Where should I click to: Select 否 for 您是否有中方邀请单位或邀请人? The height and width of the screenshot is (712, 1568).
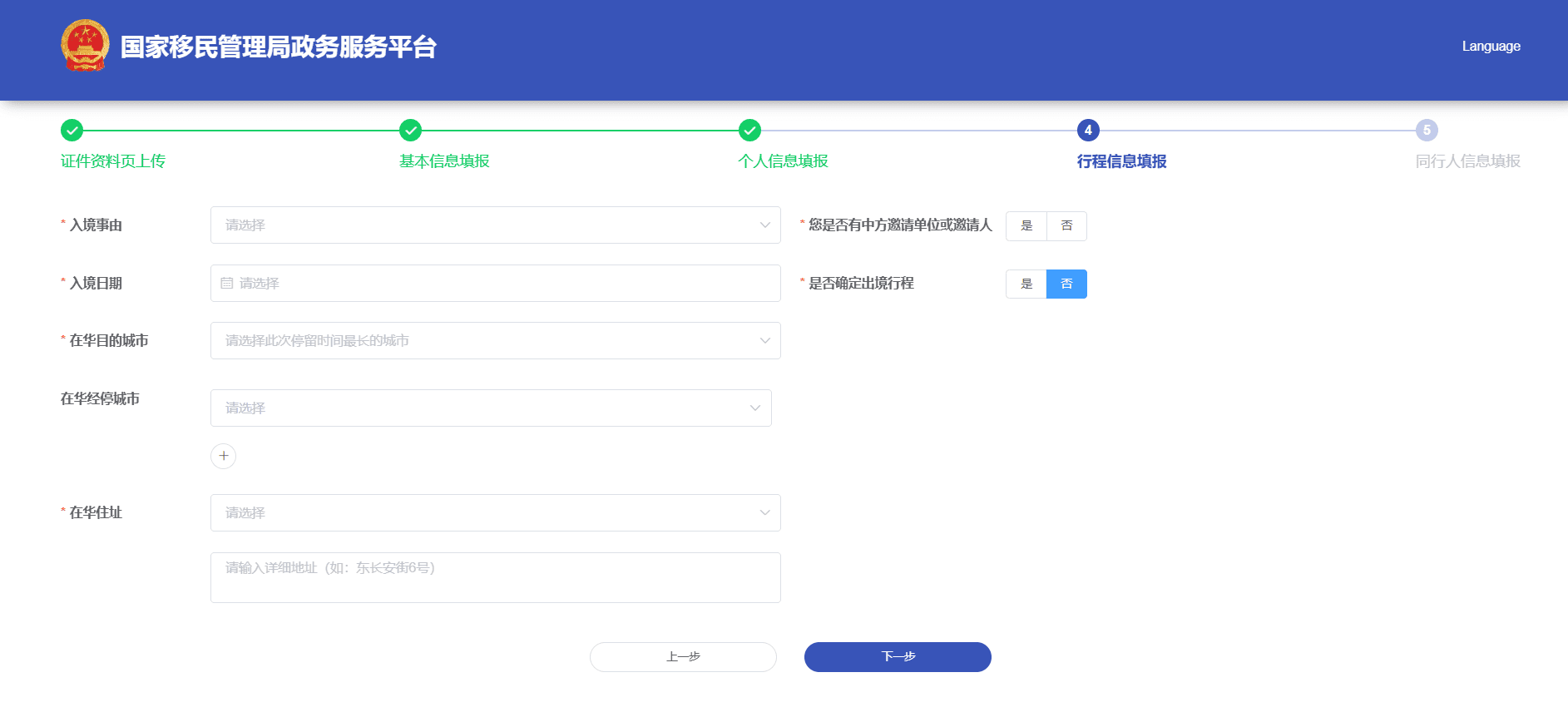(1067, 225)
